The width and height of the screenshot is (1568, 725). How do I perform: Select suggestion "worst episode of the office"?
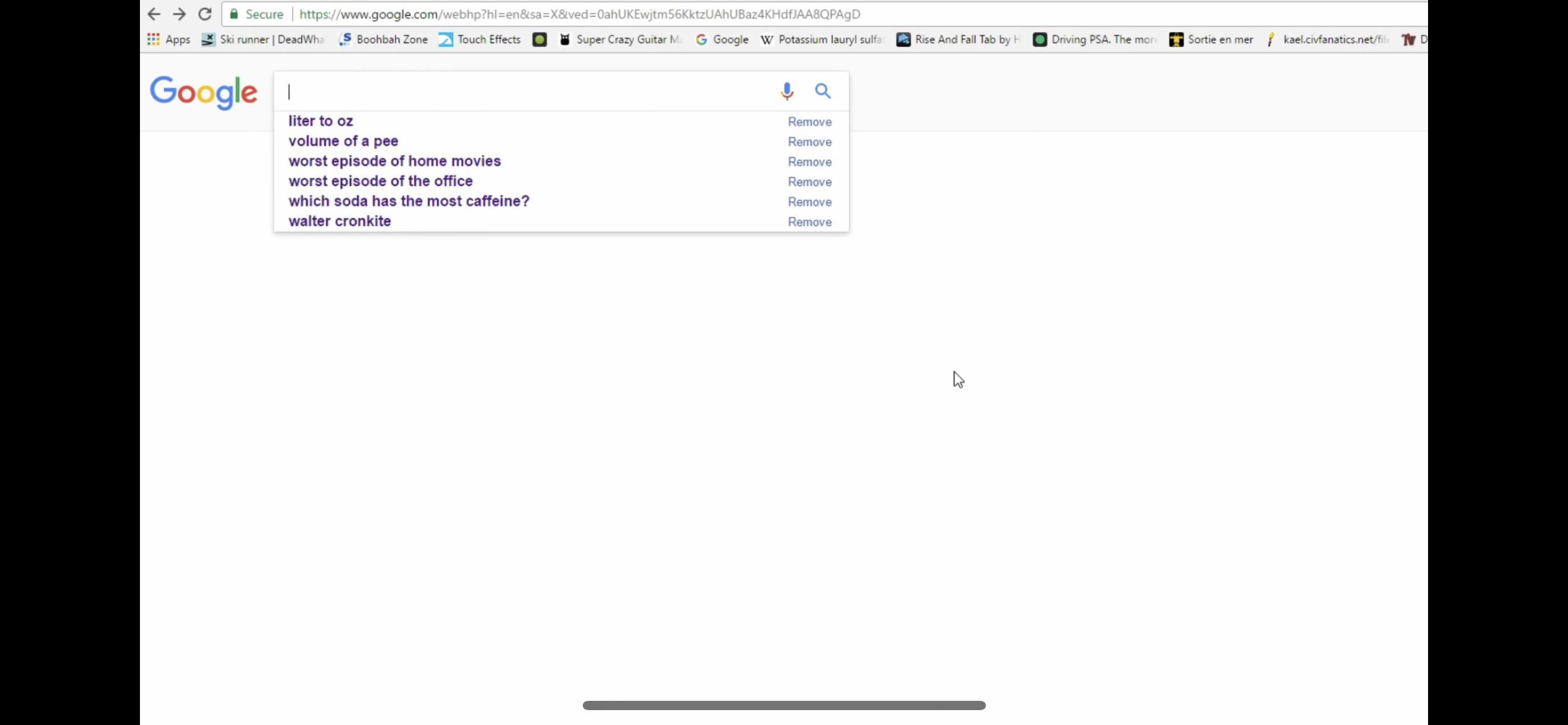click(x=380, y=181)
